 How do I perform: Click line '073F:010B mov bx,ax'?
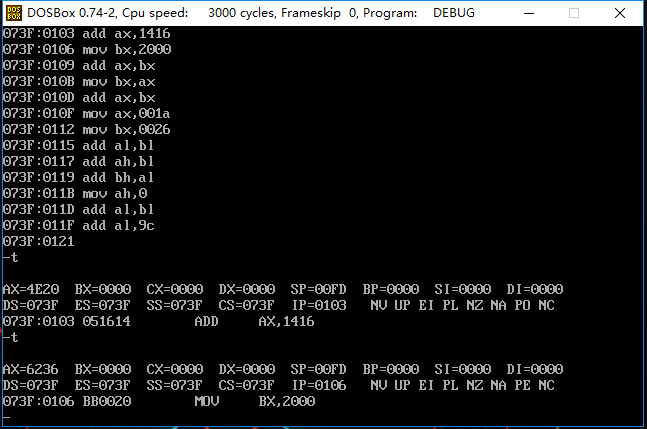[79, 82]
